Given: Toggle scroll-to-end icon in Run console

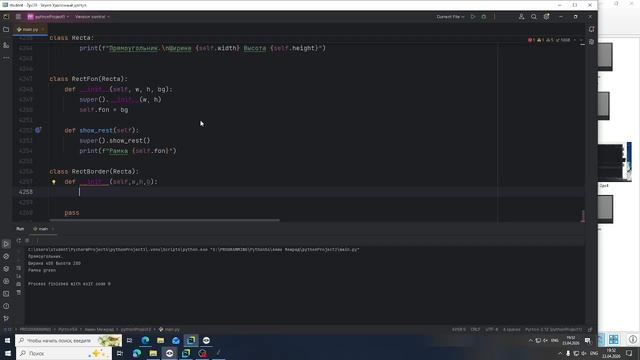Looking at the screenshot, I should (x=19, y=276).
